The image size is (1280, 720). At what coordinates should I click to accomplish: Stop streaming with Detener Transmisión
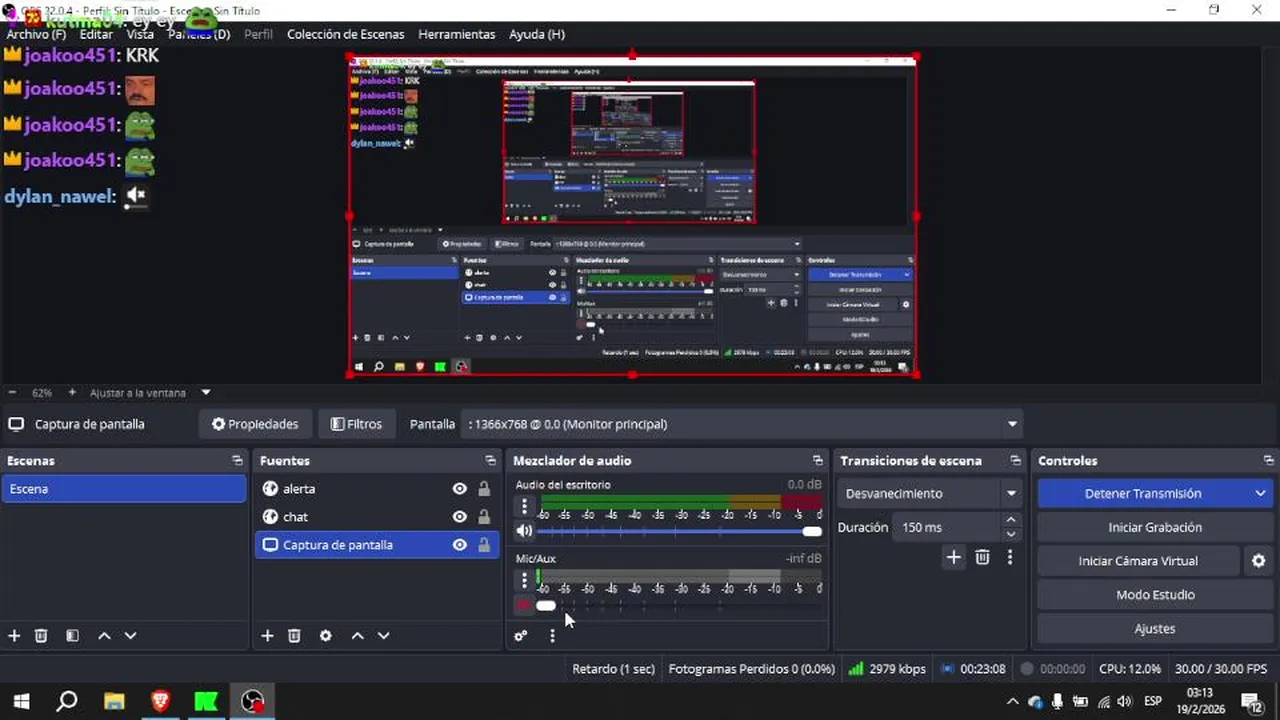1143,493
